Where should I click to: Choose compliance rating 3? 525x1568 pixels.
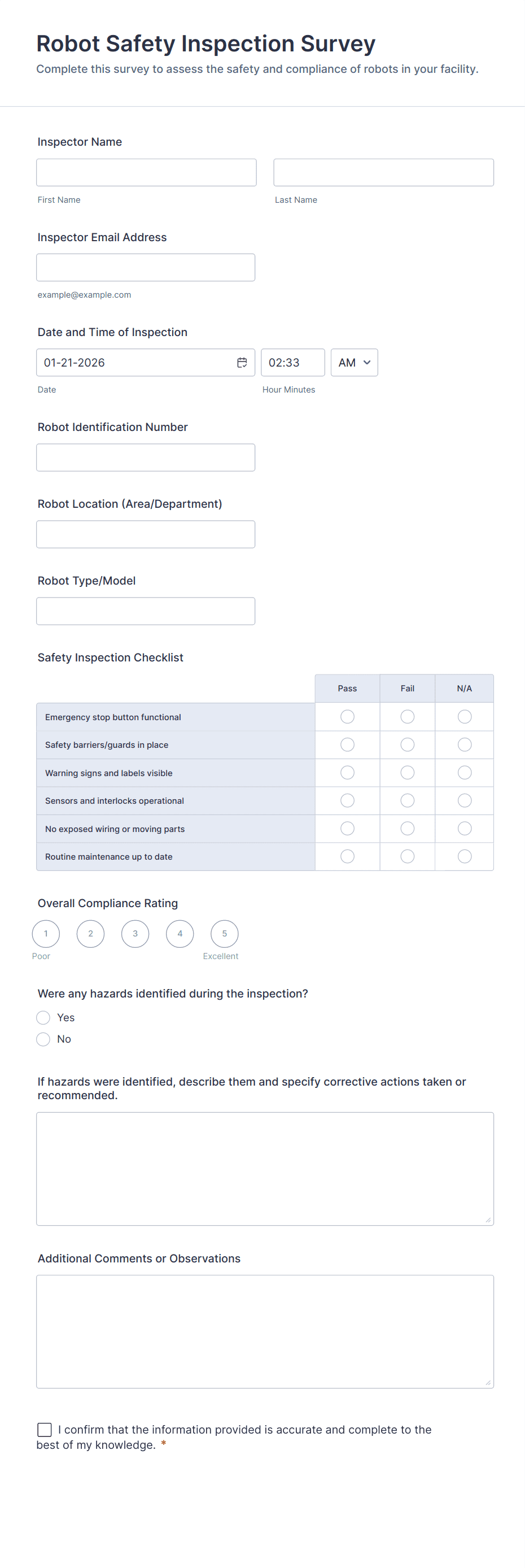[135, 934]
